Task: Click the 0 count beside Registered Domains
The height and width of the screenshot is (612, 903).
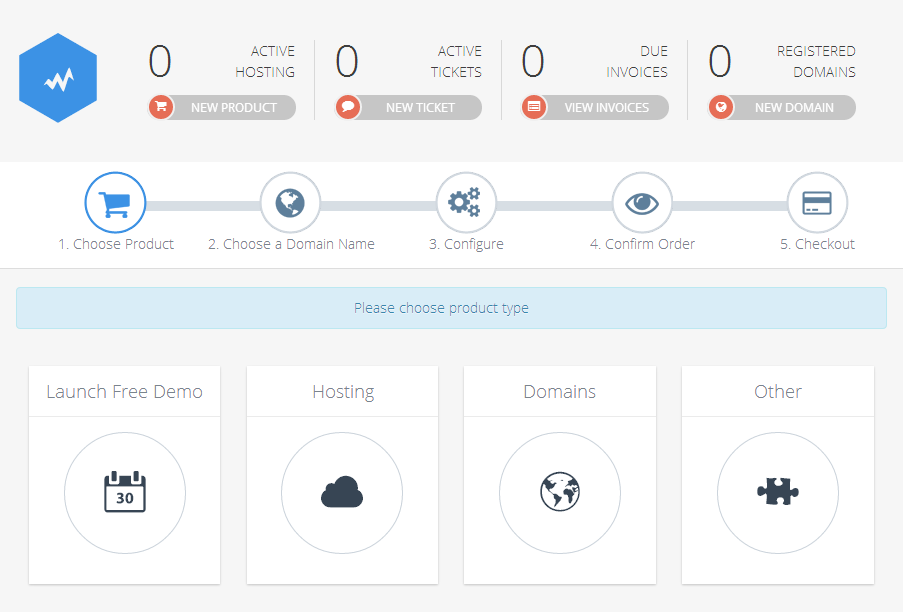Action: pyautogui.click(x=720, y=61)
